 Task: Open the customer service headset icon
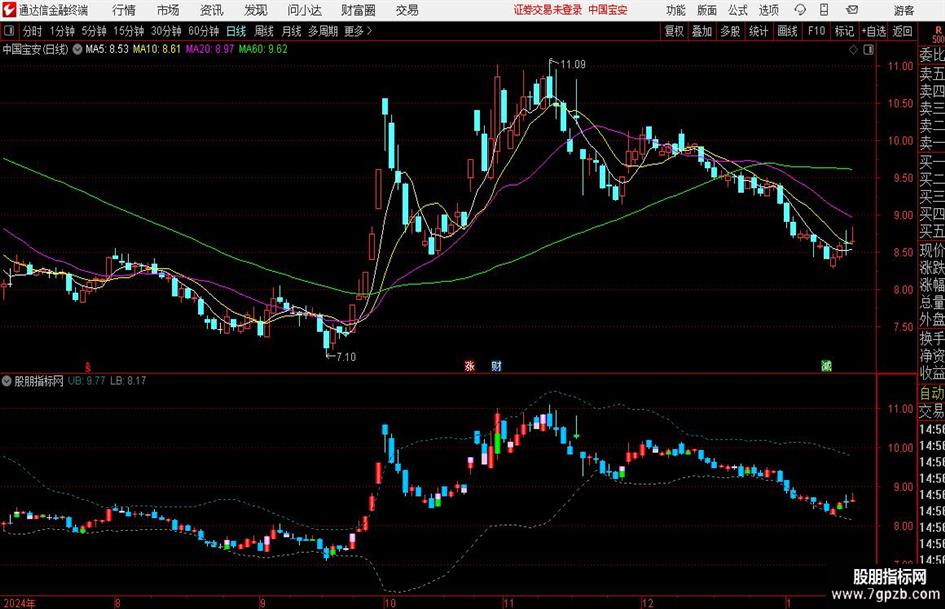(800, 10)
